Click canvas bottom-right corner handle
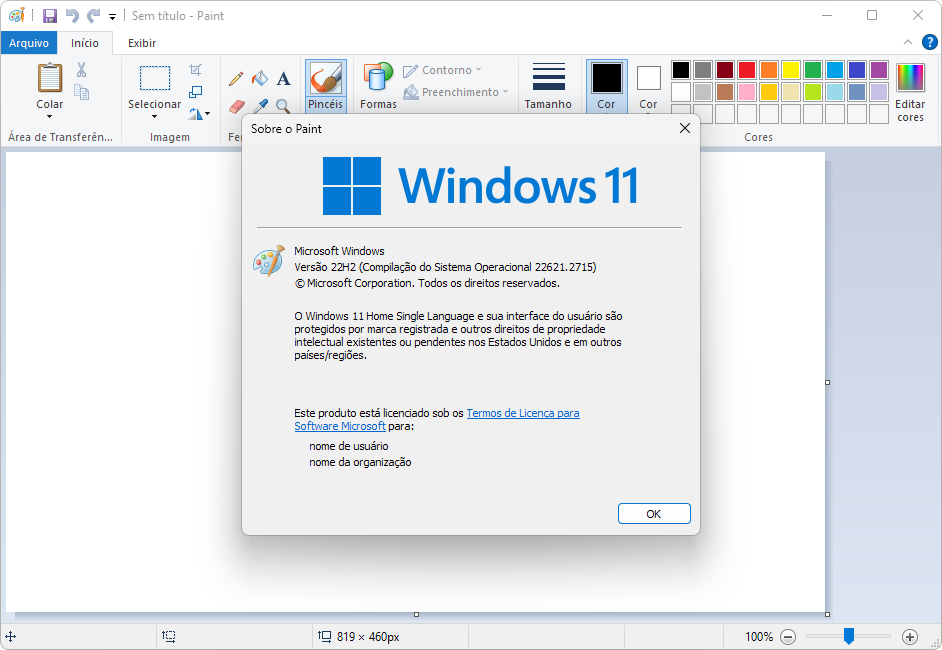 828,615
